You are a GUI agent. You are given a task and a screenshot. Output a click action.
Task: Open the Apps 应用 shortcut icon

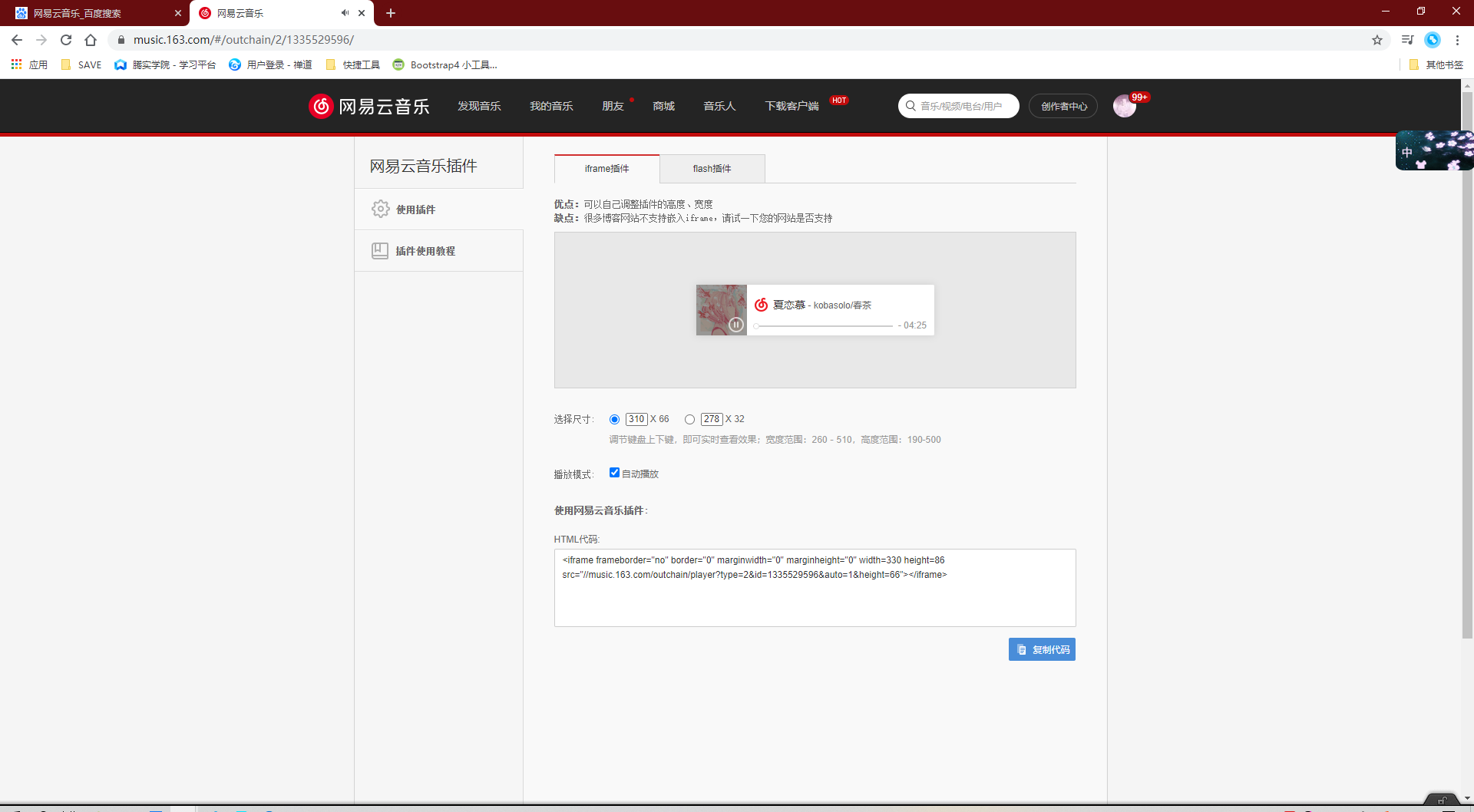click(16, 64)
